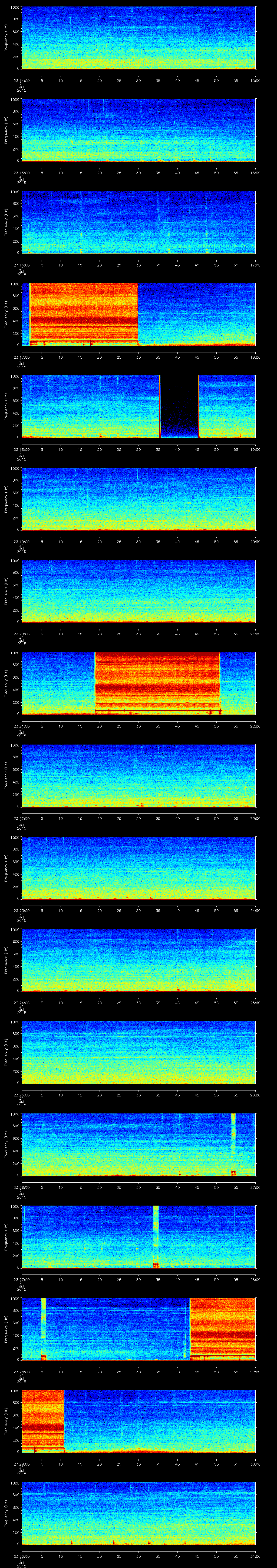Select the 23:23:00 start time label
The height and width of the screenshot is (1568, 277).
pyautogui.click(x=21, y=910)
